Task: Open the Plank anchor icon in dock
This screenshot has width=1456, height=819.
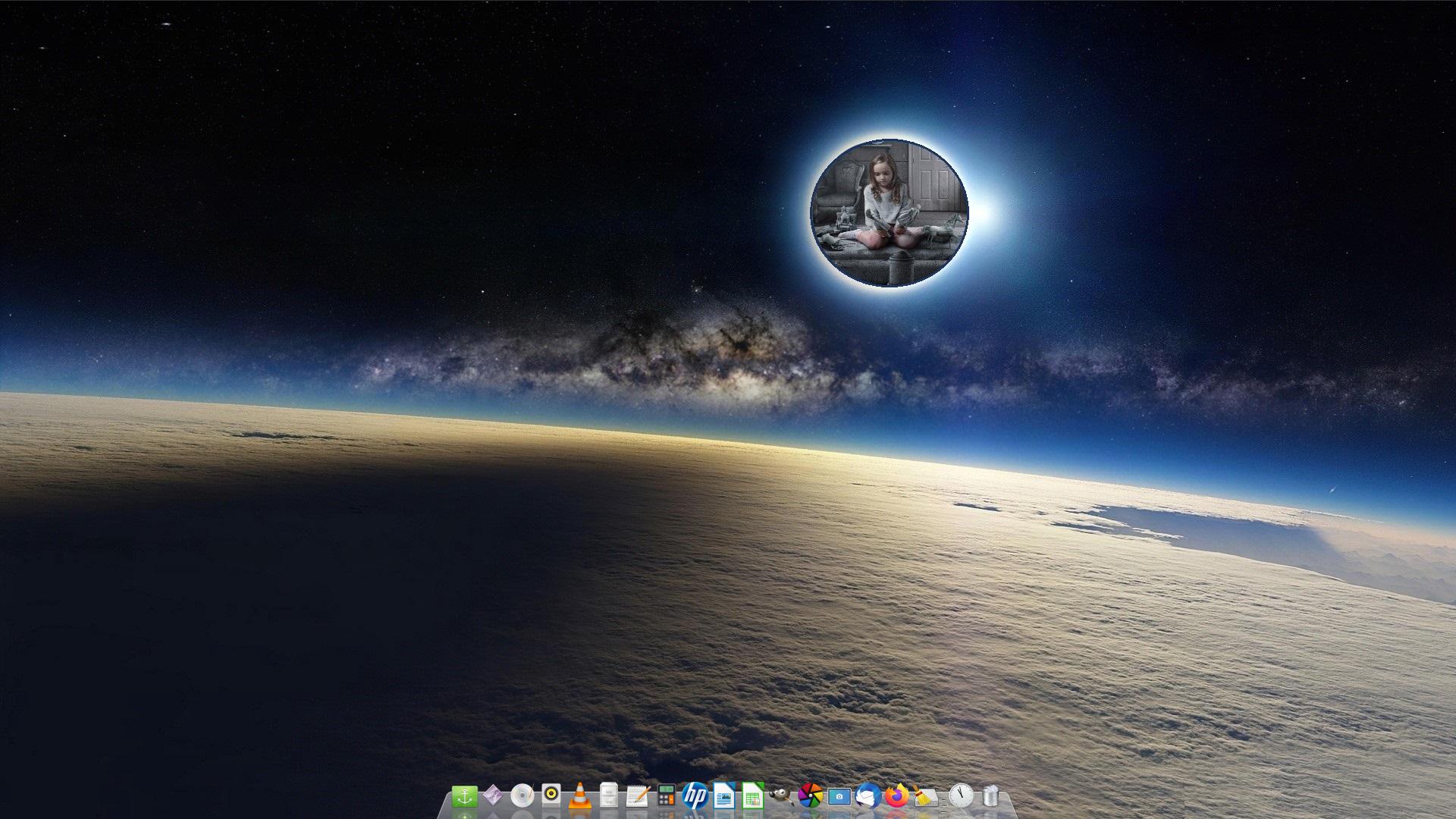Action: click(464, 796)
